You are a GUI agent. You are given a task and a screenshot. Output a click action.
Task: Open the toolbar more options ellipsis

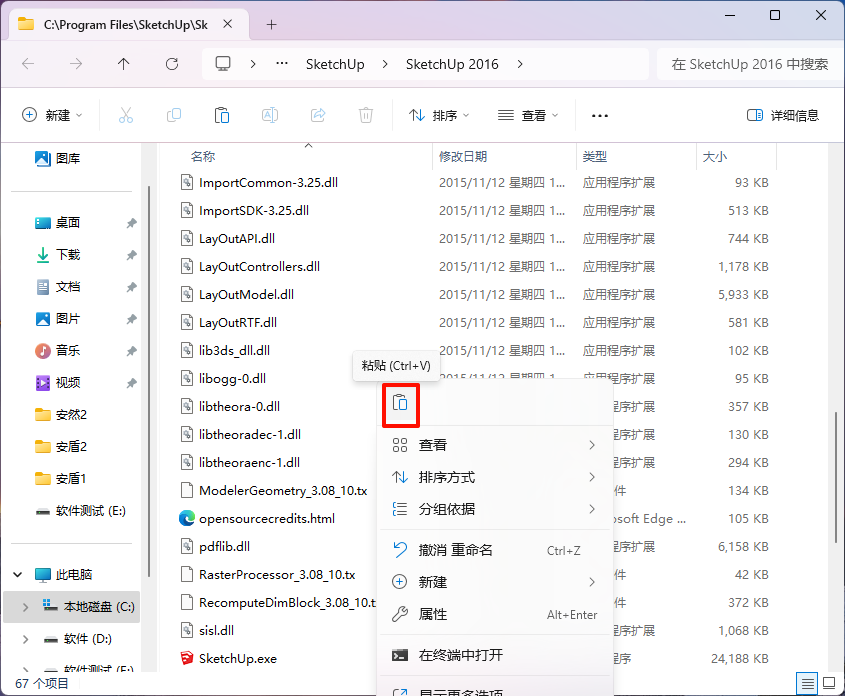coord(599,115)
